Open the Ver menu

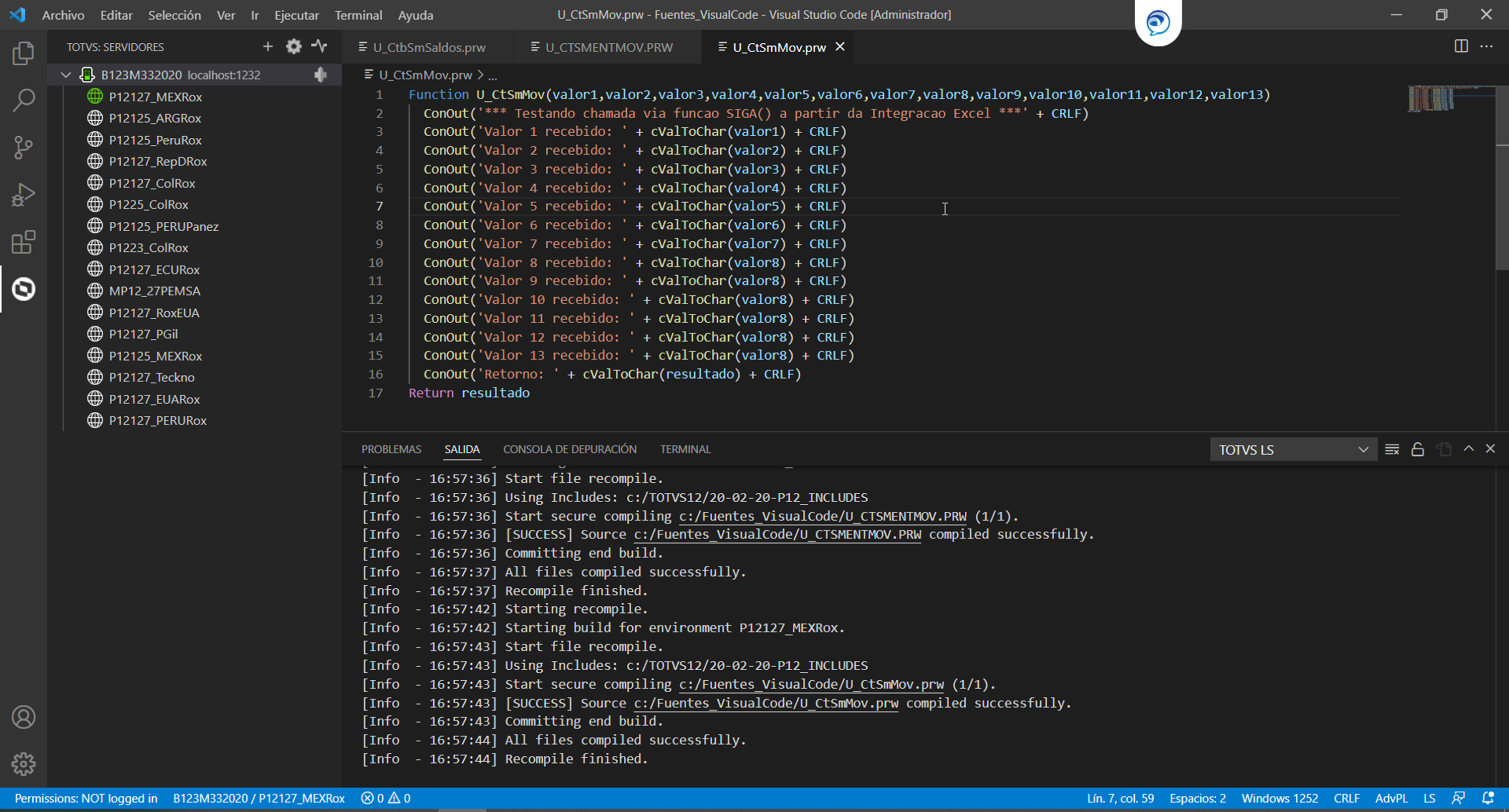(226, 15)
